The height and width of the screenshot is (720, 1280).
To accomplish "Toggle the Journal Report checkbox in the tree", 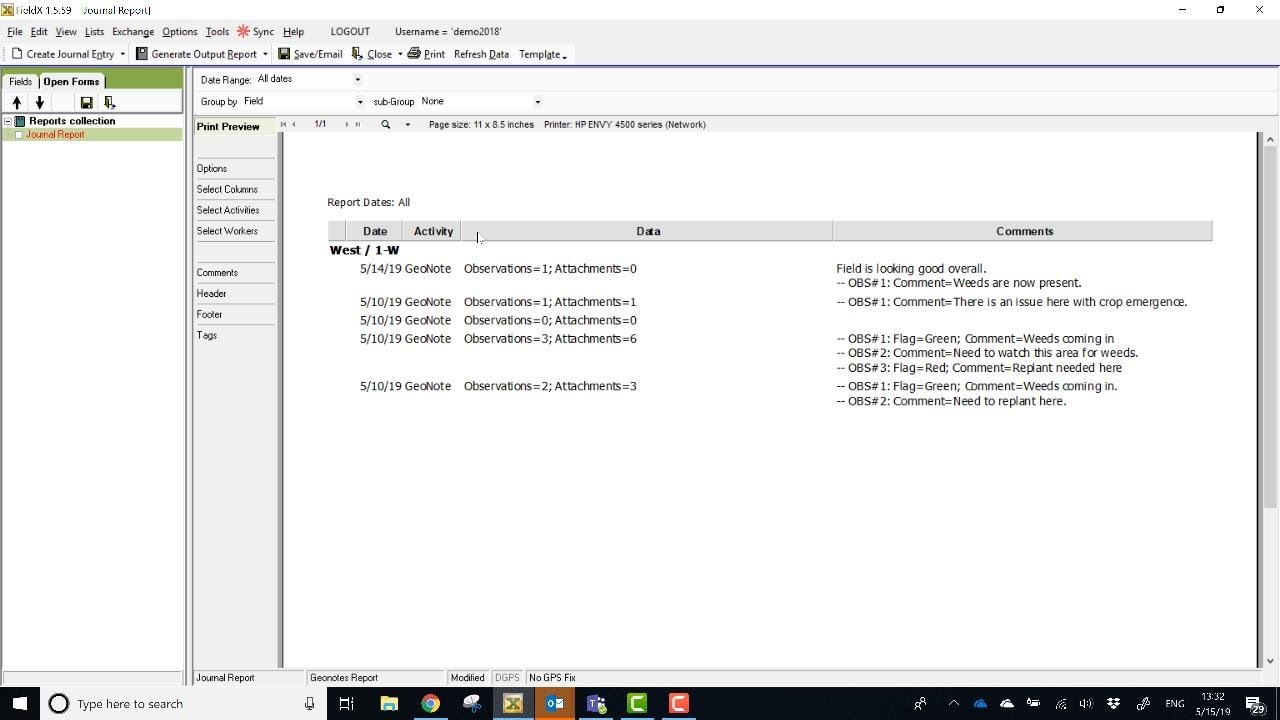I will tap(19, 135).
